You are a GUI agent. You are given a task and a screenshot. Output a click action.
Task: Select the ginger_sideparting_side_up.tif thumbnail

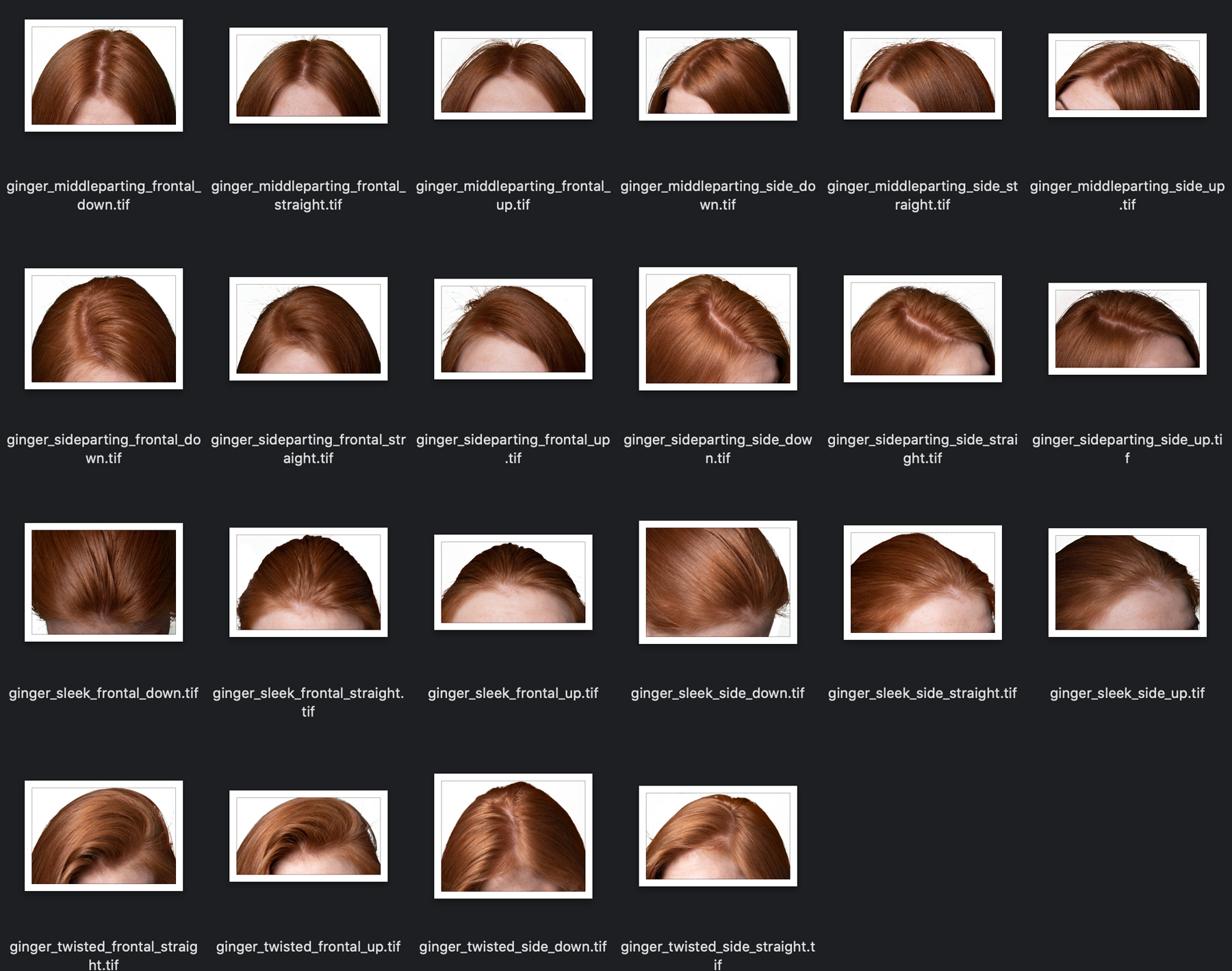[1127, 328]
